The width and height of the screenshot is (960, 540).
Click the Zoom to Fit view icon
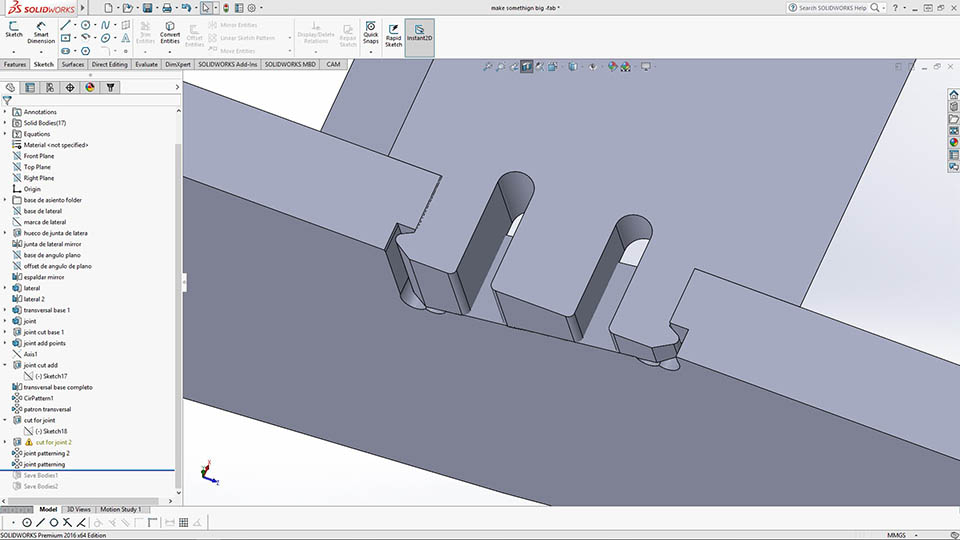tap(487, 66)
